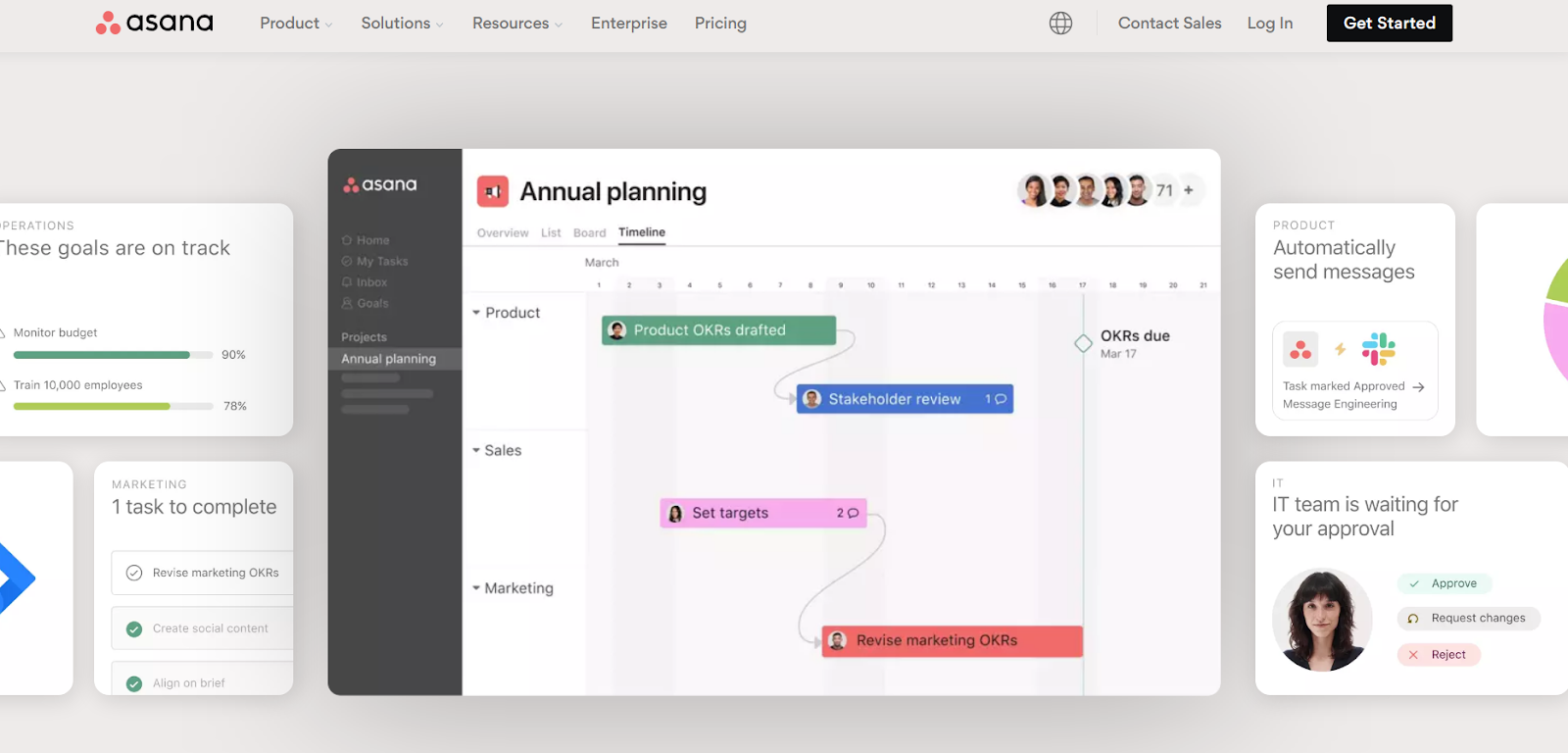Click the plus icon beside 71 members

(x=1189, y=190)
